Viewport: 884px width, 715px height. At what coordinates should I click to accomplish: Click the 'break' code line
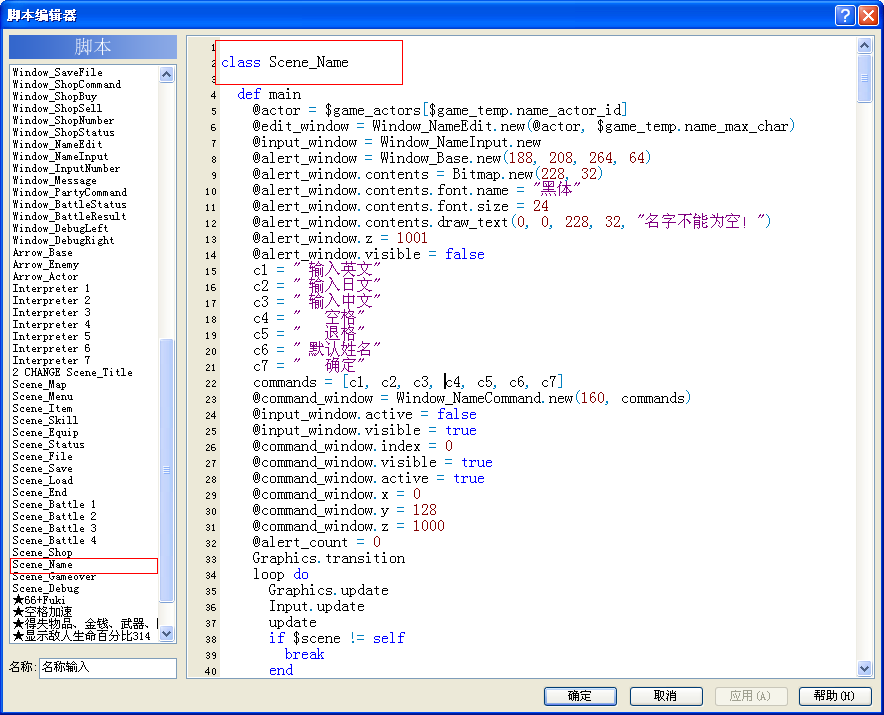[304, 654]
